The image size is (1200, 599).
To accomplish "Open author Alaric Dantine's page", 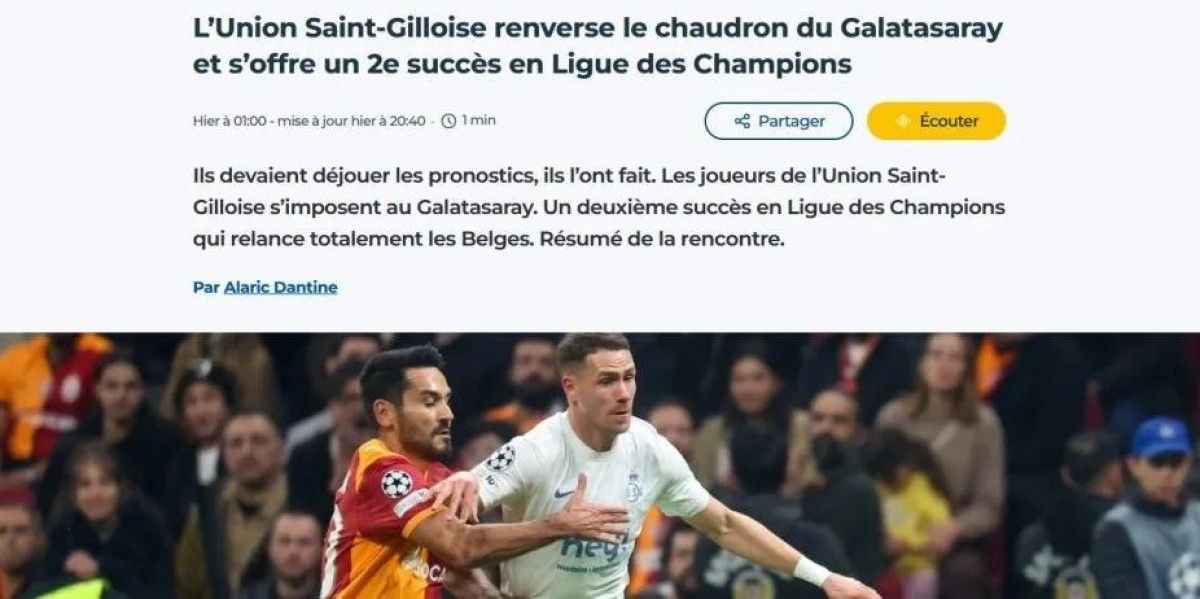I will [x=280, y=287].
